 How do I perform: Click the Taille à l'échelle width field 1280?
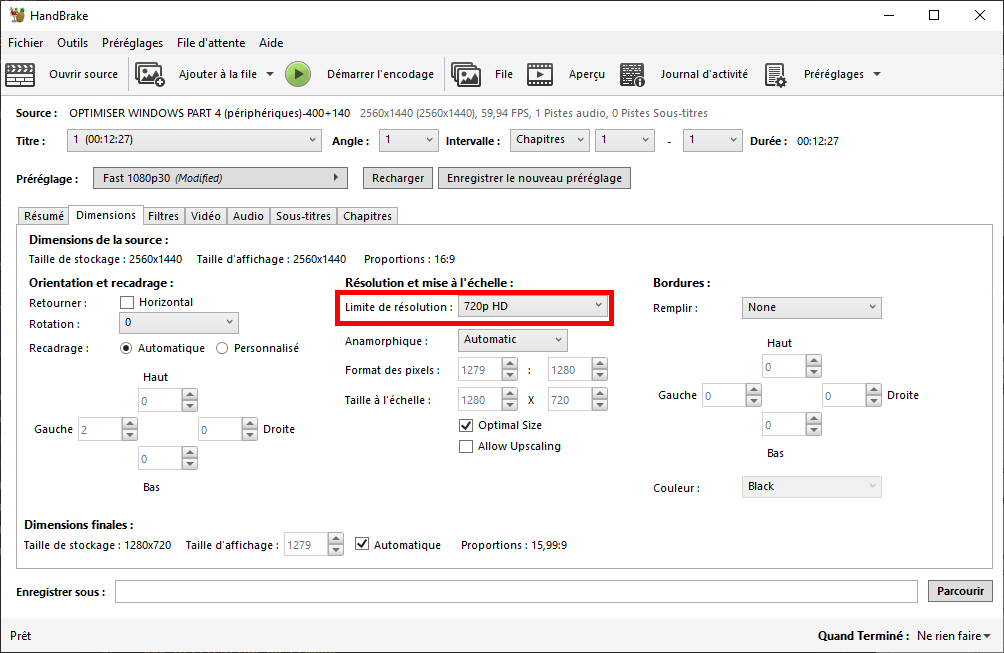click(x=480, y=399)
